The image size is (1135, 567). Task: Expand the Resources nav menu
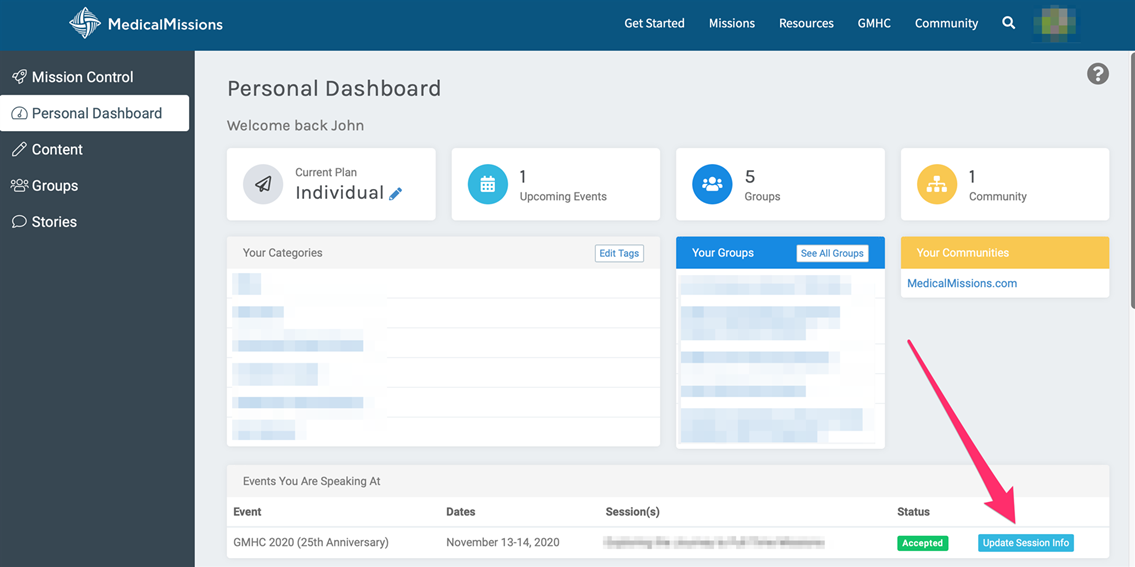806,23
